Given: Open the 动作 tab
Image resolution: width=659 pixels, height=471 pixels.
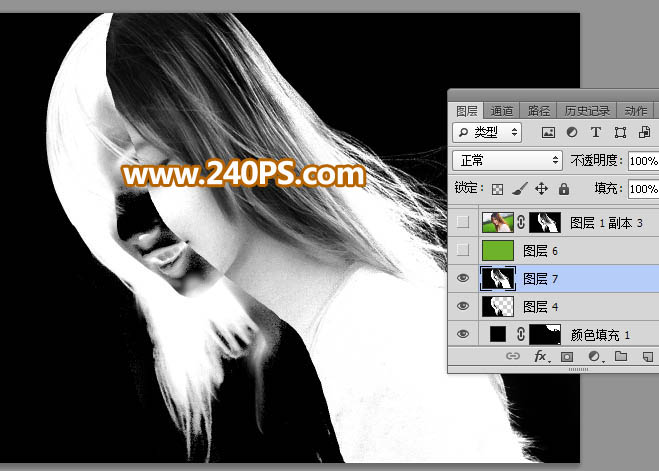Looking at the screenshot, I should click(635, 111).
